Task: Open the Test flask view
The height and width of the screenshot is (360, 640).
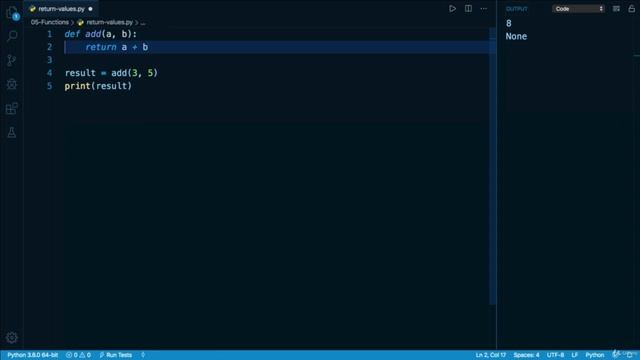Action: [x=12, y=132]
